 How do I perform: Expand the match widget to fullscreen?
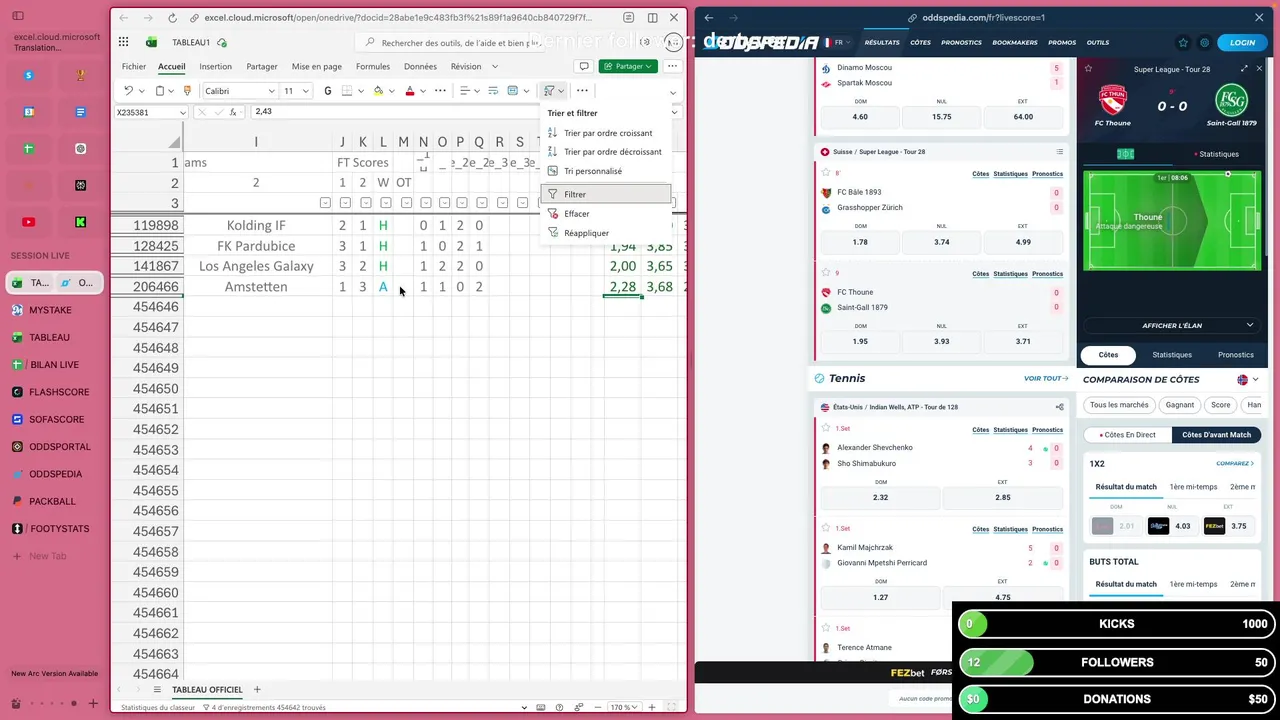pyautogui.click(x=1244, y=69)
